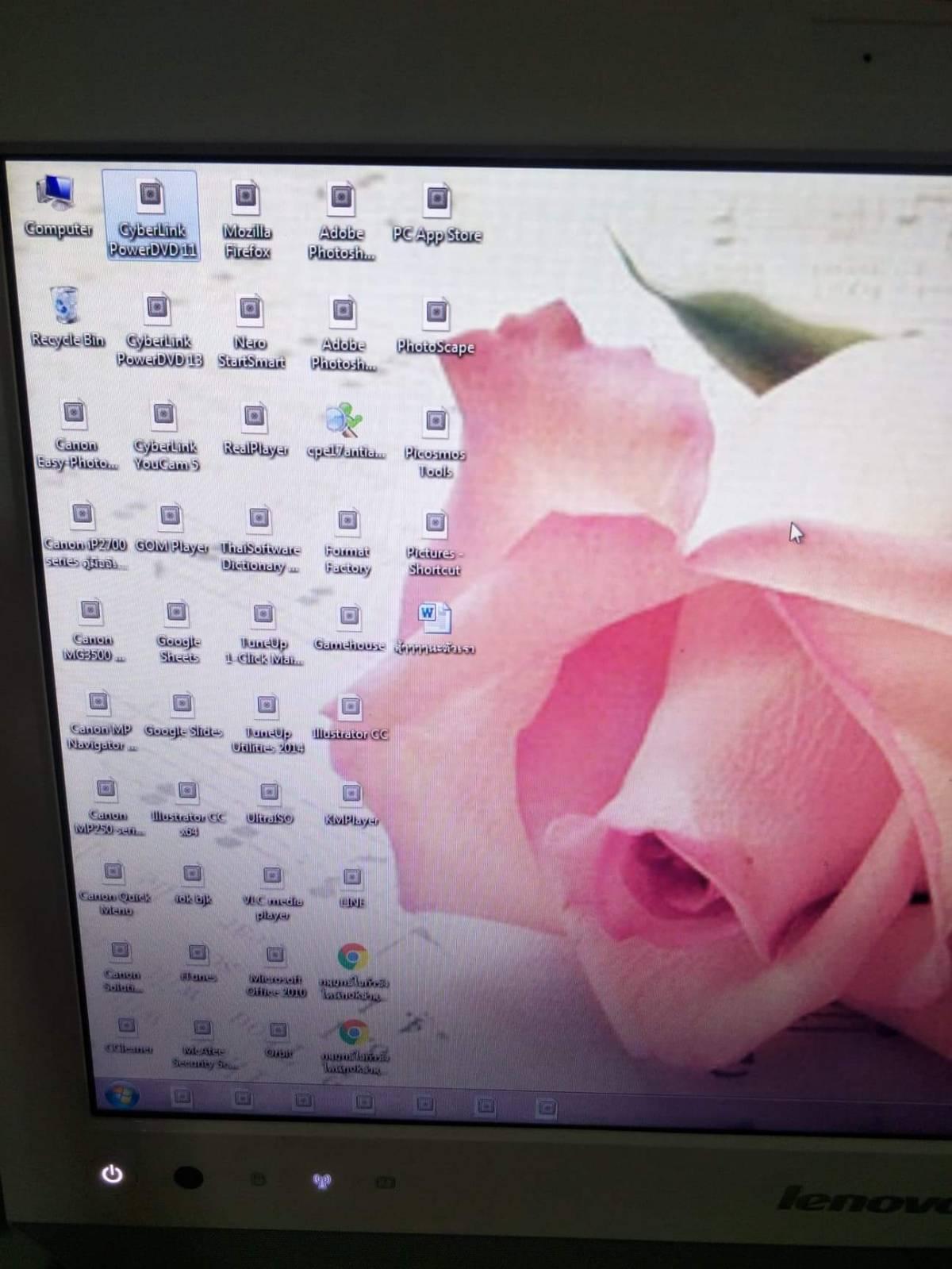Select Canon MP Navigator icon

click(100, 722)
